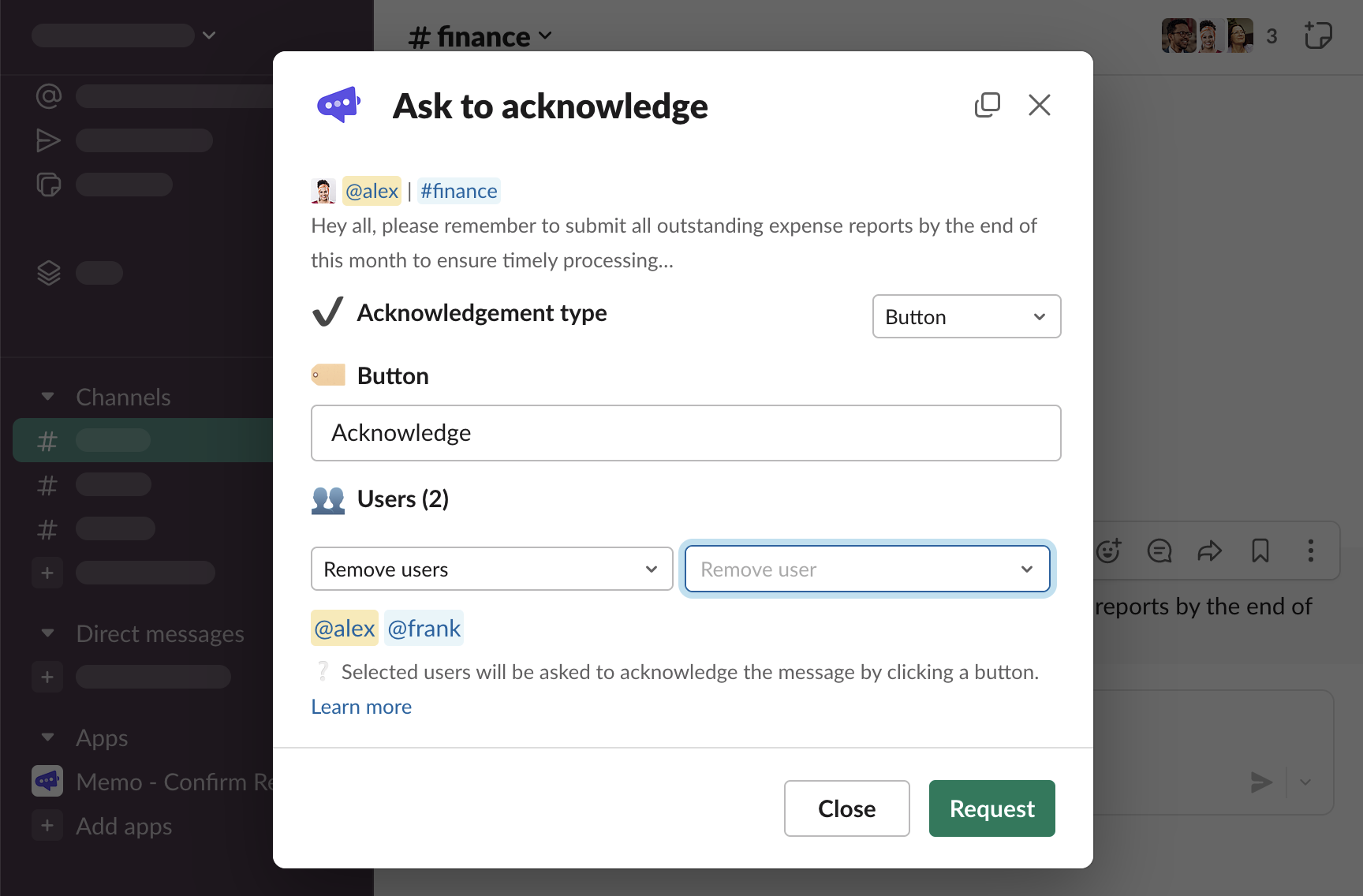Close the Ask to acknowledge dialog
This screenshot has width=1363, height=896.
pos(1039,105)
